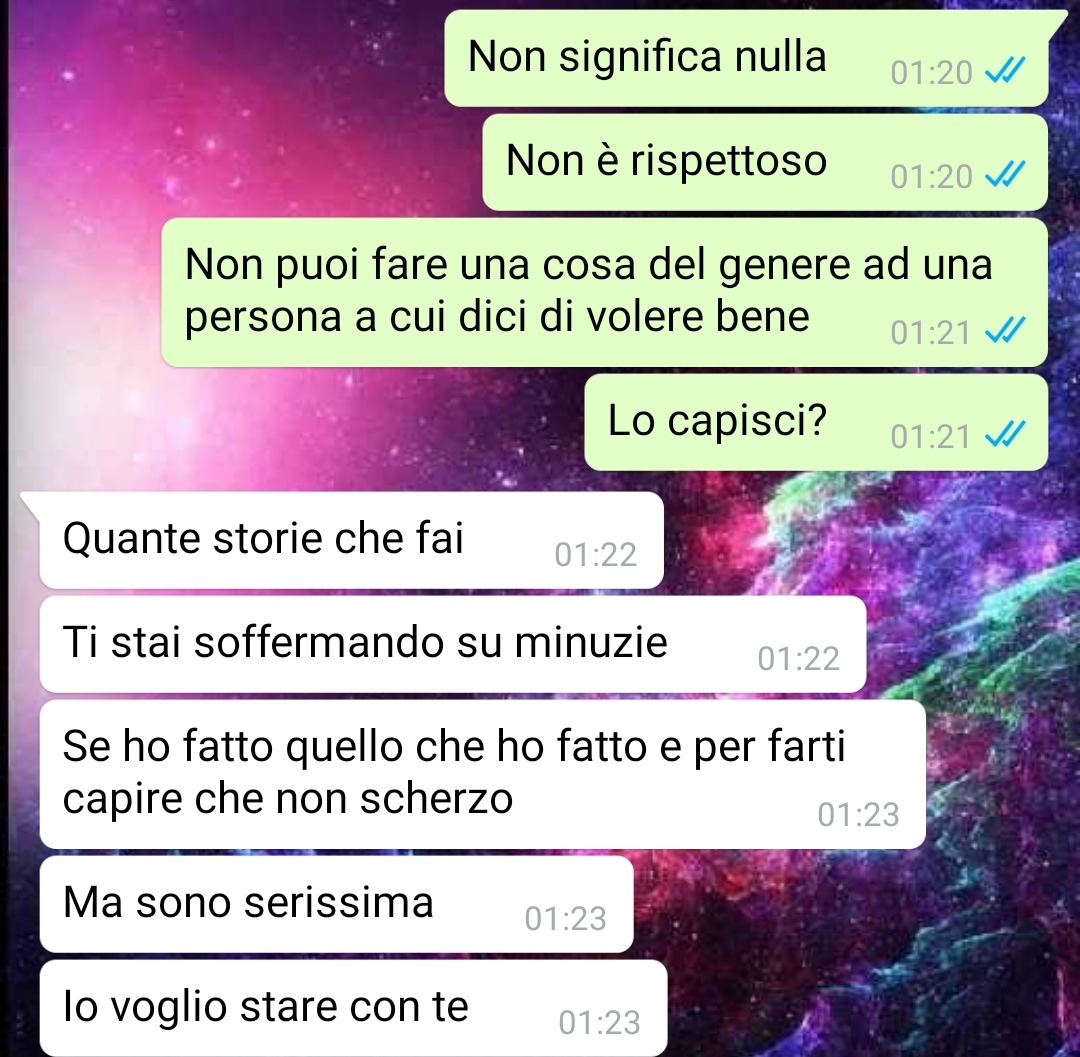
Task: Select the "Lo capisci?" sent message
Action: (816, 423)
